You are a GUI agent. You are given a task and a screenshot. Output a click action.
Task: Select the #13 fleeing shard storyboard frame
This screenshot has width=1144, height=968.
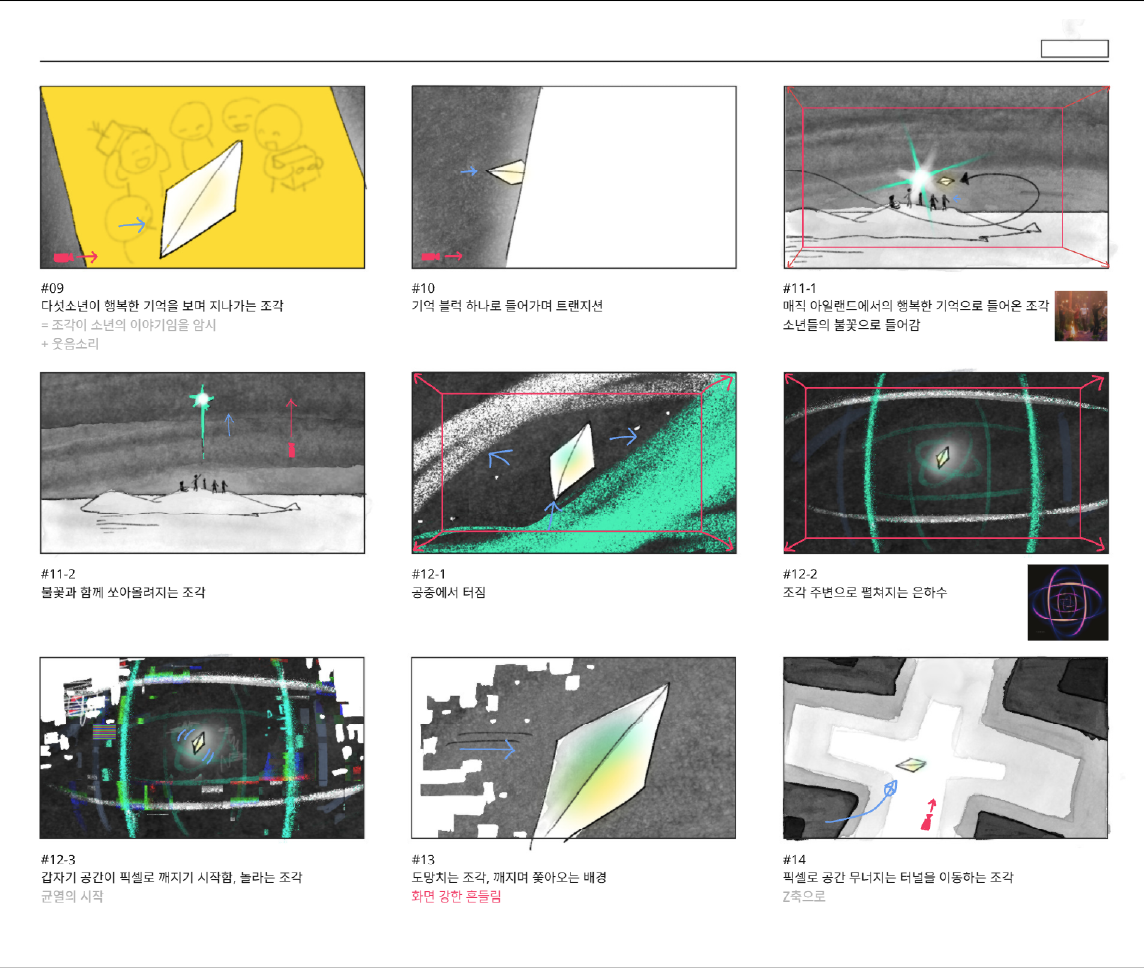[x=573, y=748]
